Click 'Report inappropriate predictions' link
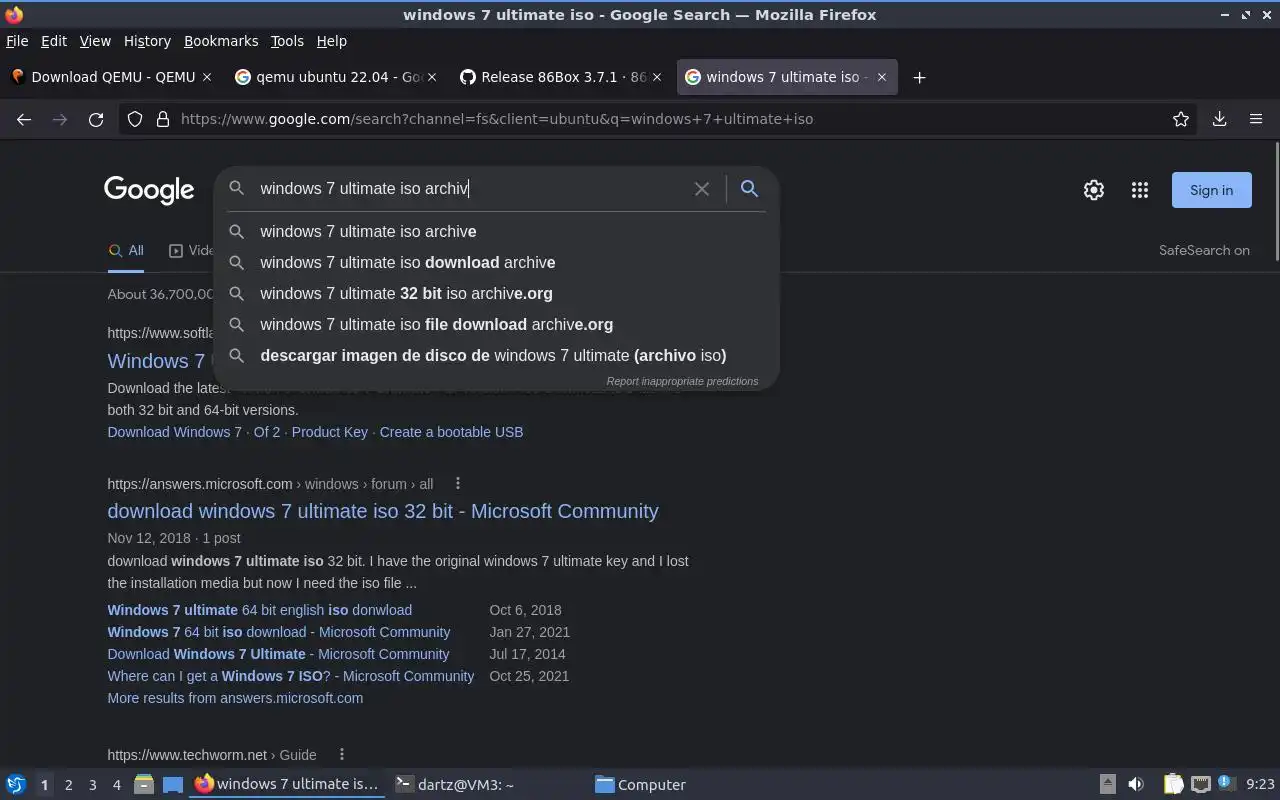 tap(682, 381)
